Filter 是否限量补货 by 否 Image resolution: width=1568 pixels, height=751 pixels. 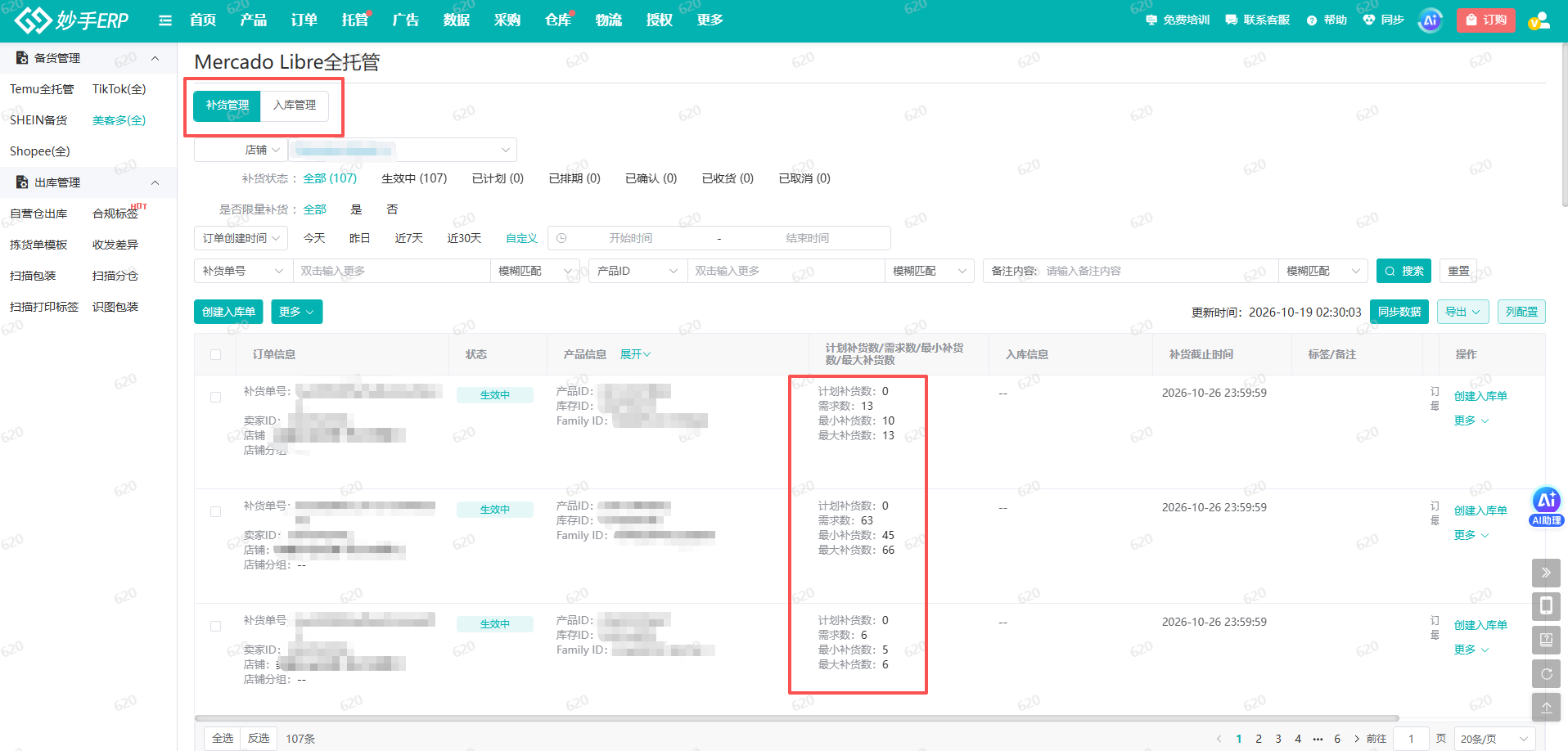(x=392, y=209)
